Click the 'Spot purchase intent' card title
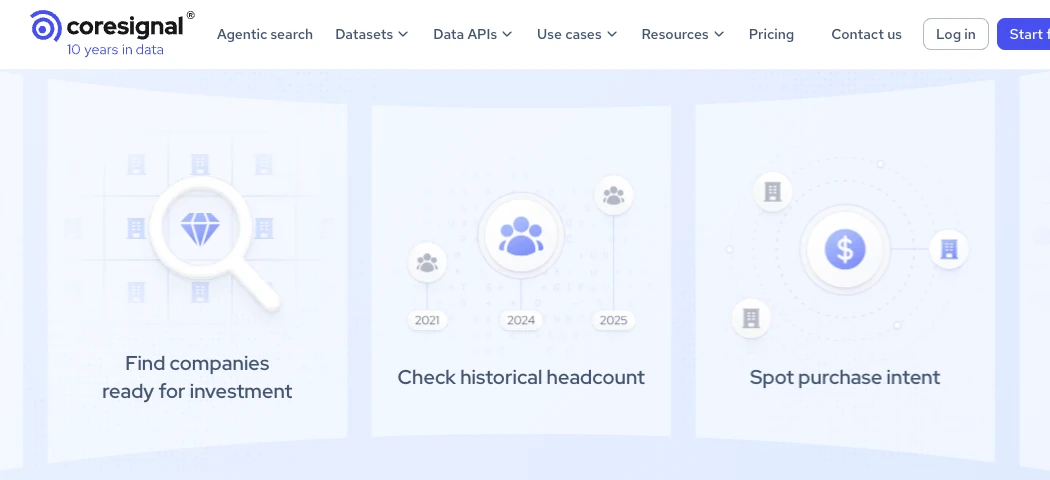The width and height of the screenshot is (1050, 480). (x=845, y=377)
